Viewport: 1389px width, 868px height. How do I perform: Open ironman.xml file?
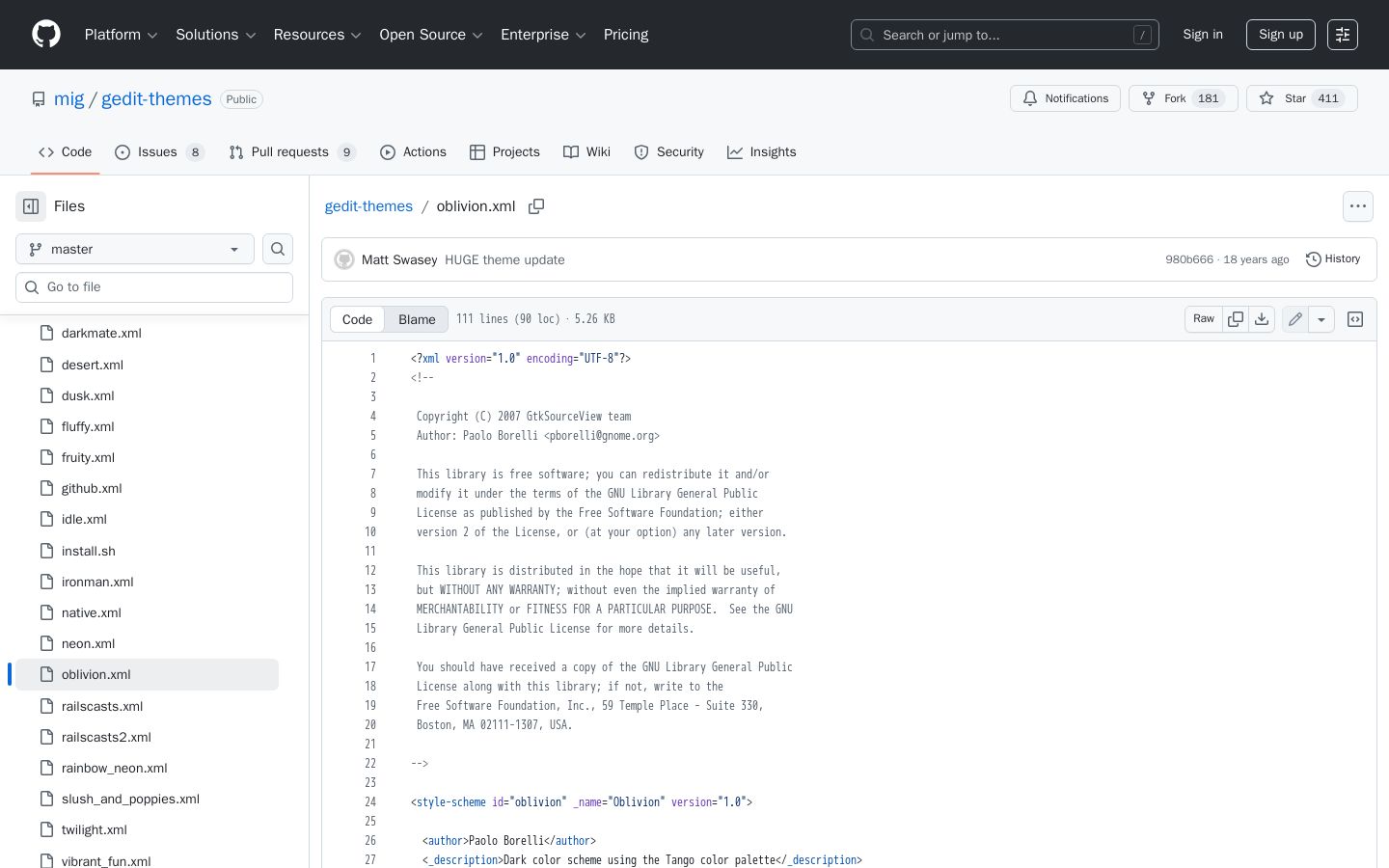(x=147, y=582)
